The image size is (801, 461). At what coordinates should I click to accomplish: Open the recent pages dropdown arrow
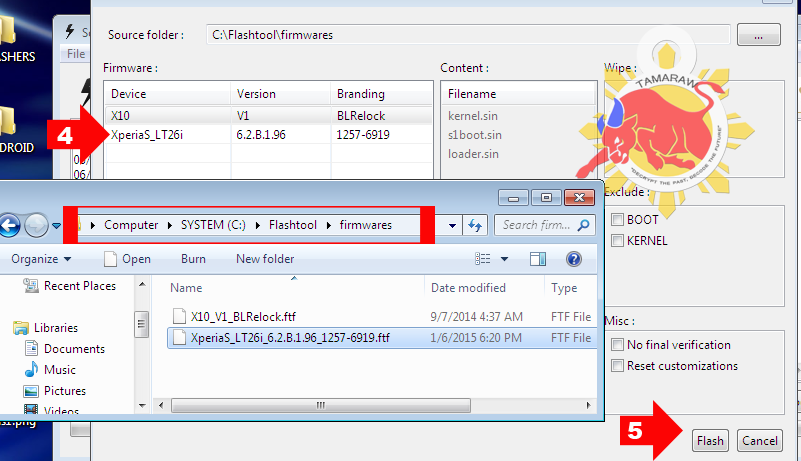pos(56,225)
